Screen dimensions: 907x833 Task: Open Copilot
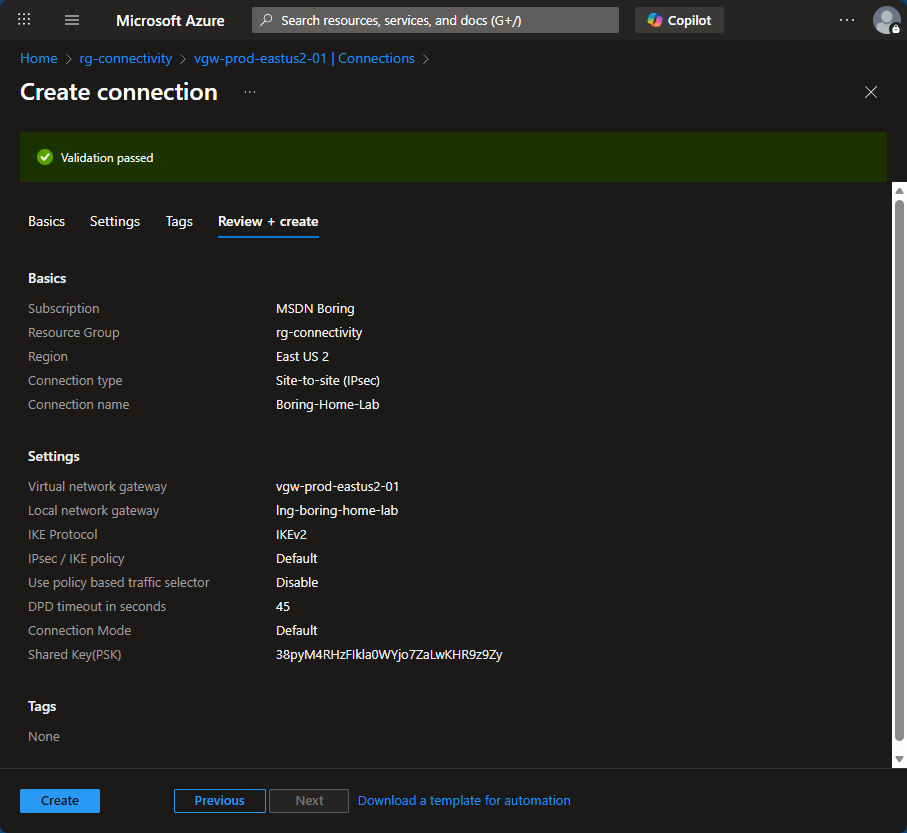(679, 20)
